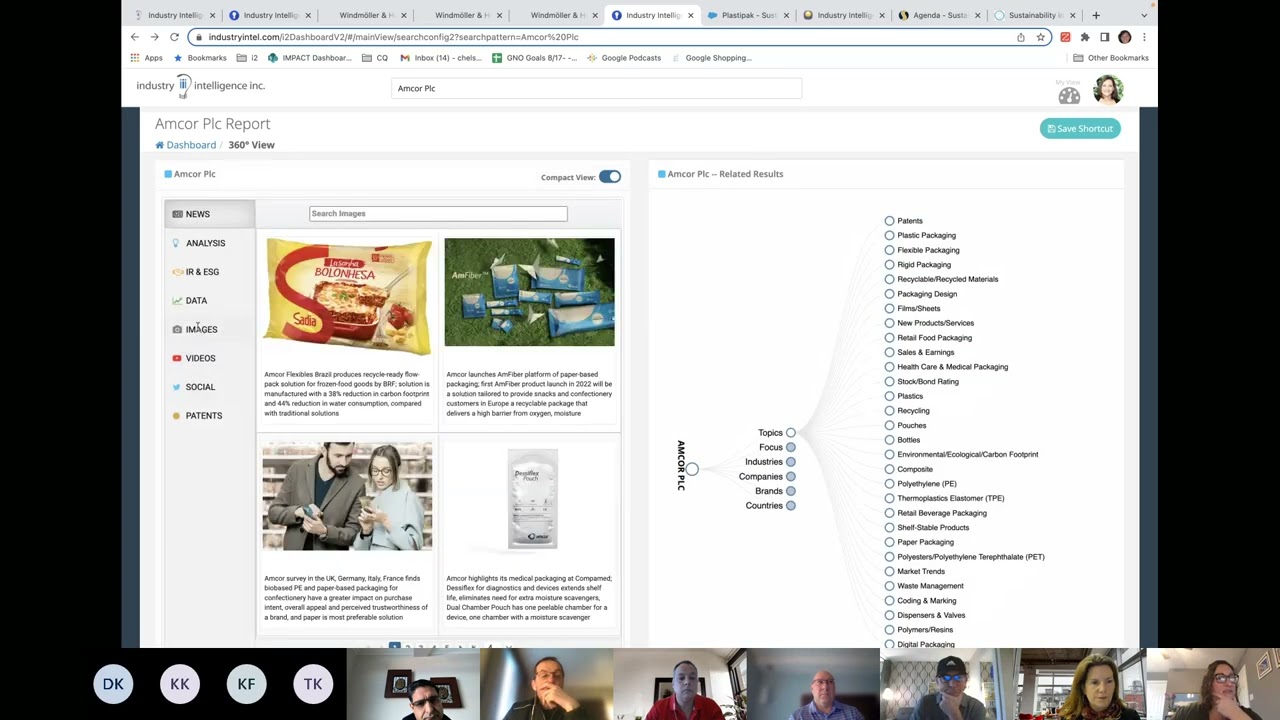Open the AmFiber packaging image

click(529, 292)
